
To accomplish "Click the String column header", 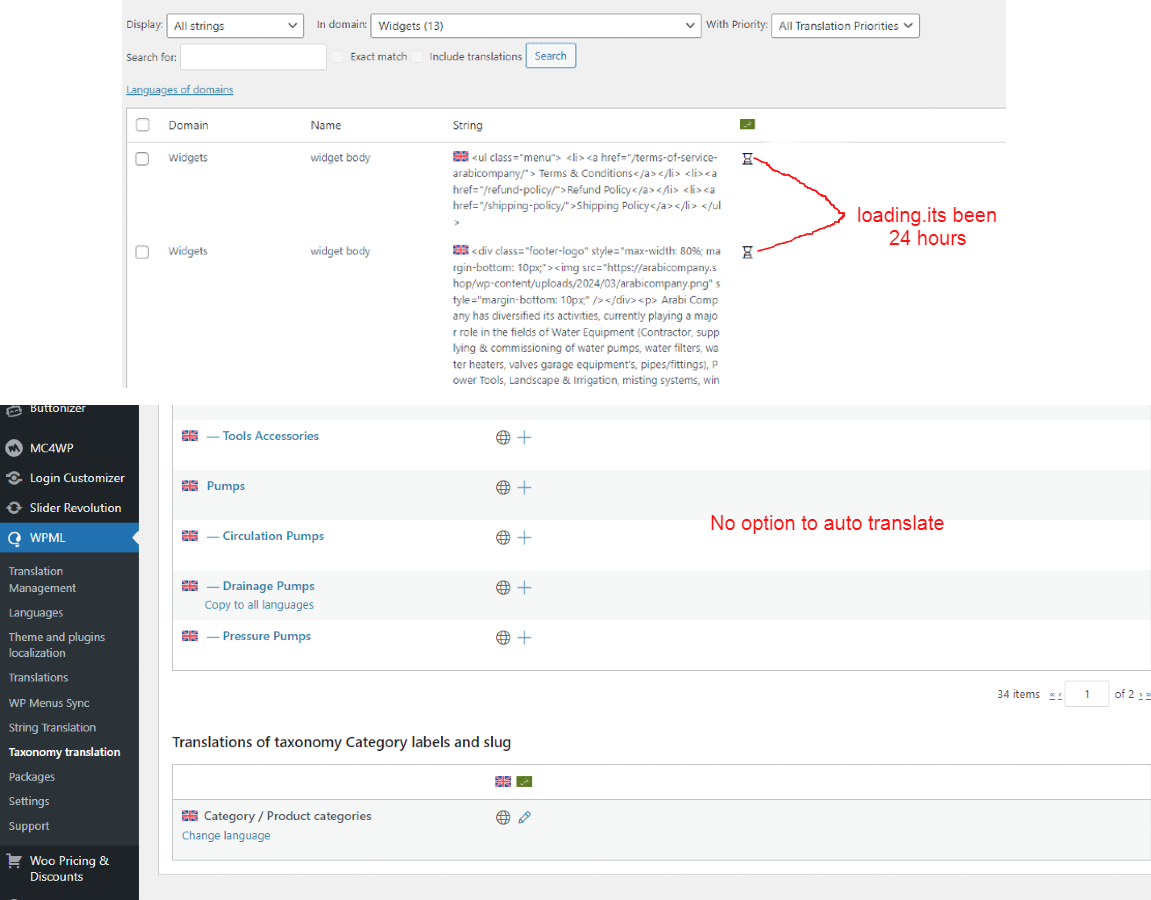I will coord(468,126).
